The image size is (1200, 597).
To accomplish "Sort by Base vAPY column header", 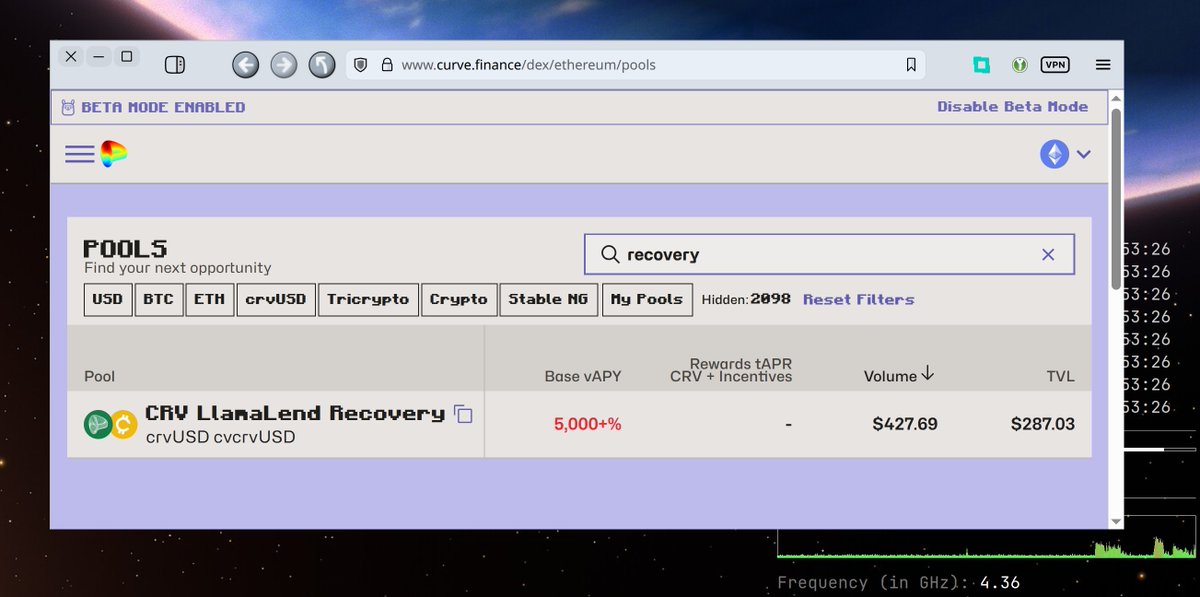I will (583, 376).
